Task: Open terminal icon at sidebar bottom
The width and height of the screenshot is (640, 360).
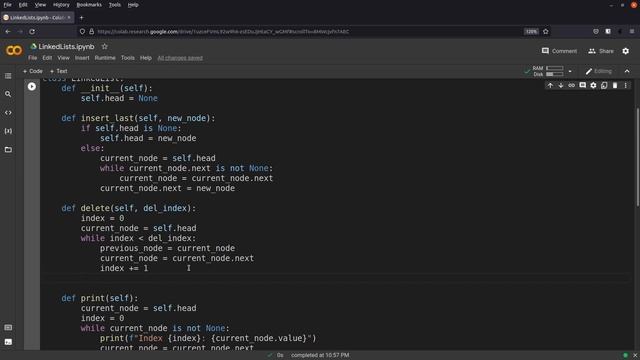Action: pyautogui.click(x=8, y=342)
